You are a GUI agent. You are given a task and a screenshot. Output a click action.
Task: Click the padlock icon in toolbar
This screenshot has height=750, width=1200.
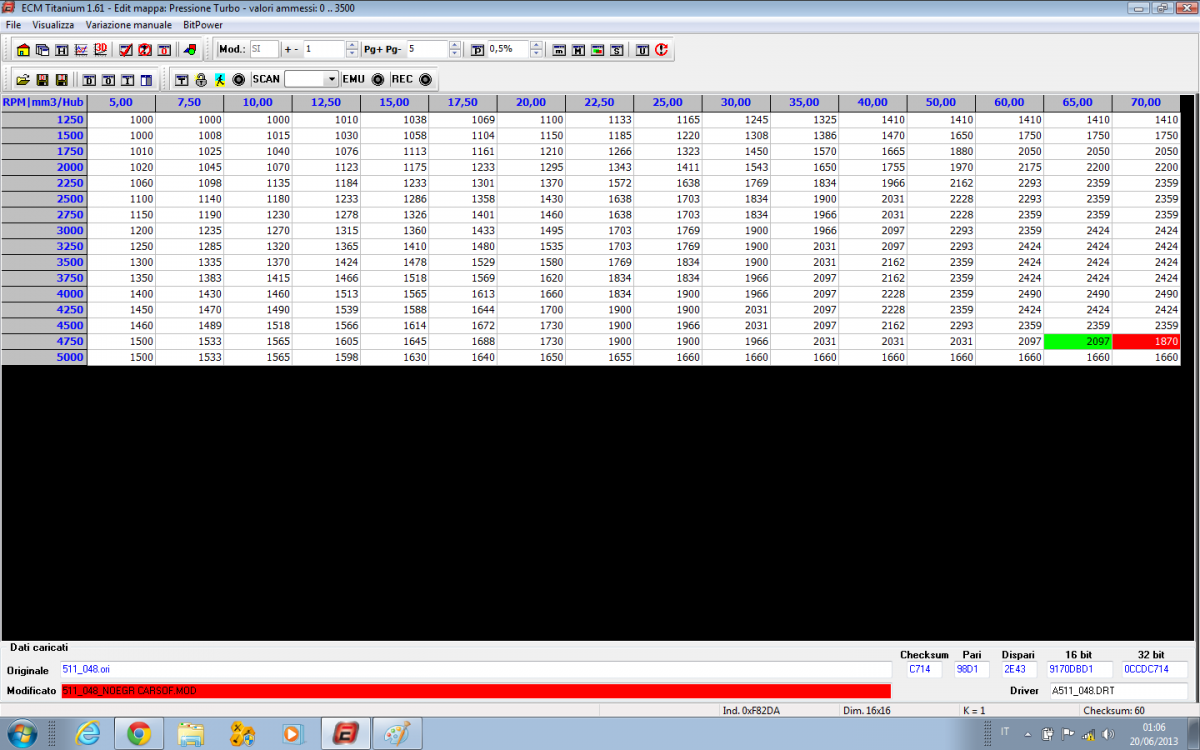point(200,79)
